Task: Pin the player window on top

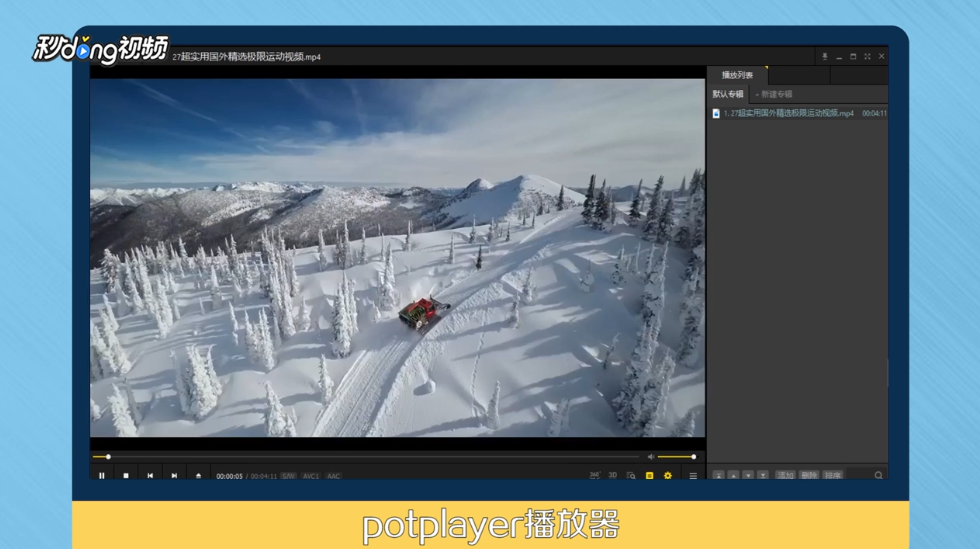Action: 825,56
